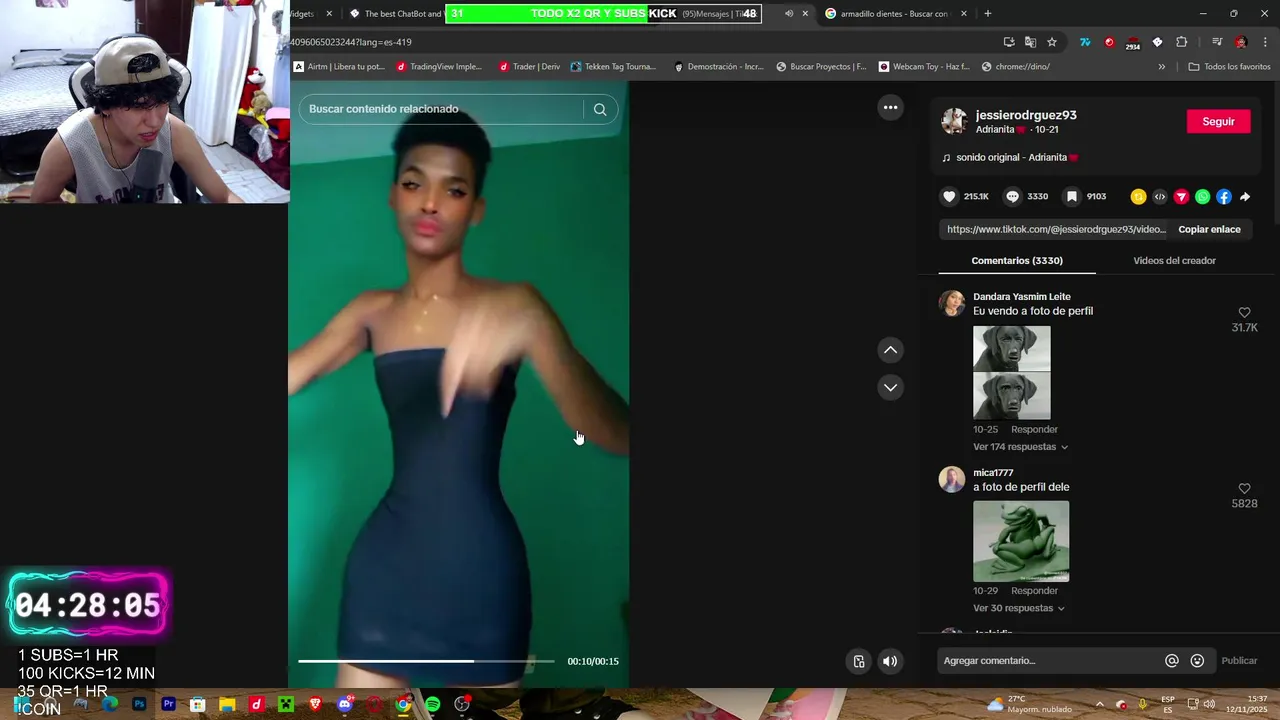Like the TikTok video with the heart icon
The height and width of the screenshot is (720, 1280).
pyautogui.click(x=950, y=197)
